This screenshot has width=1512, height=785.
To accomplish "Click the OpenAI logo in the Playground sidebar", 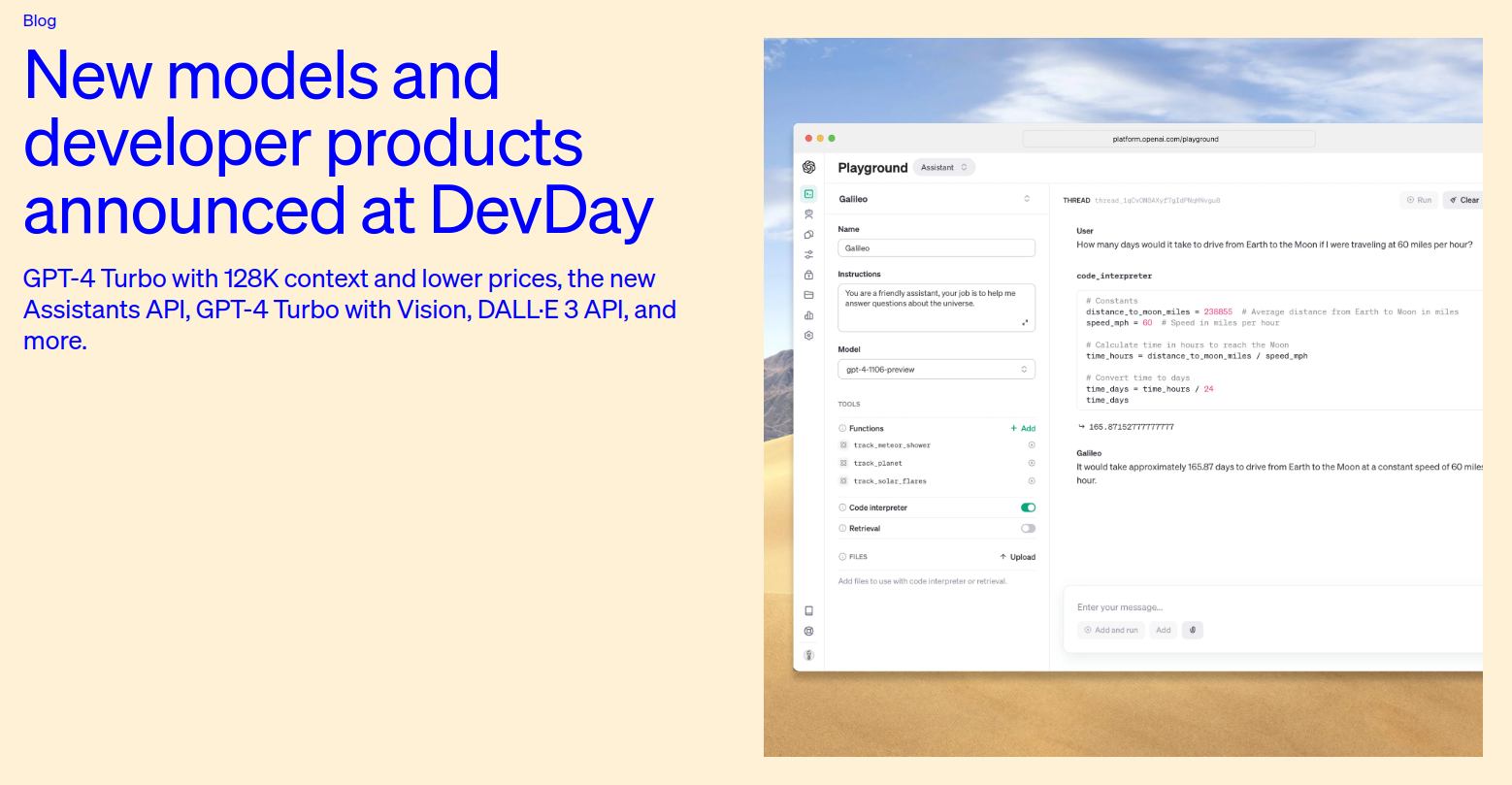I will pos(808,167).
